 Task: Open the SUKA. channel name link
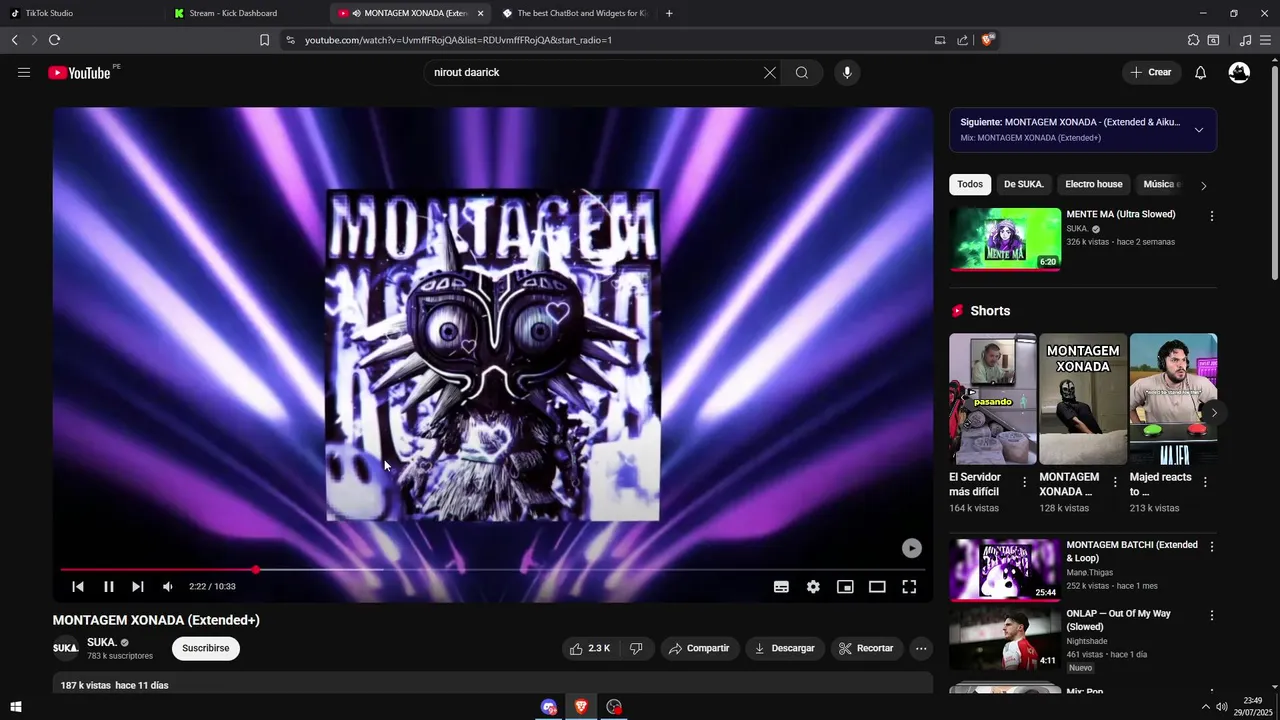point(101,642)
